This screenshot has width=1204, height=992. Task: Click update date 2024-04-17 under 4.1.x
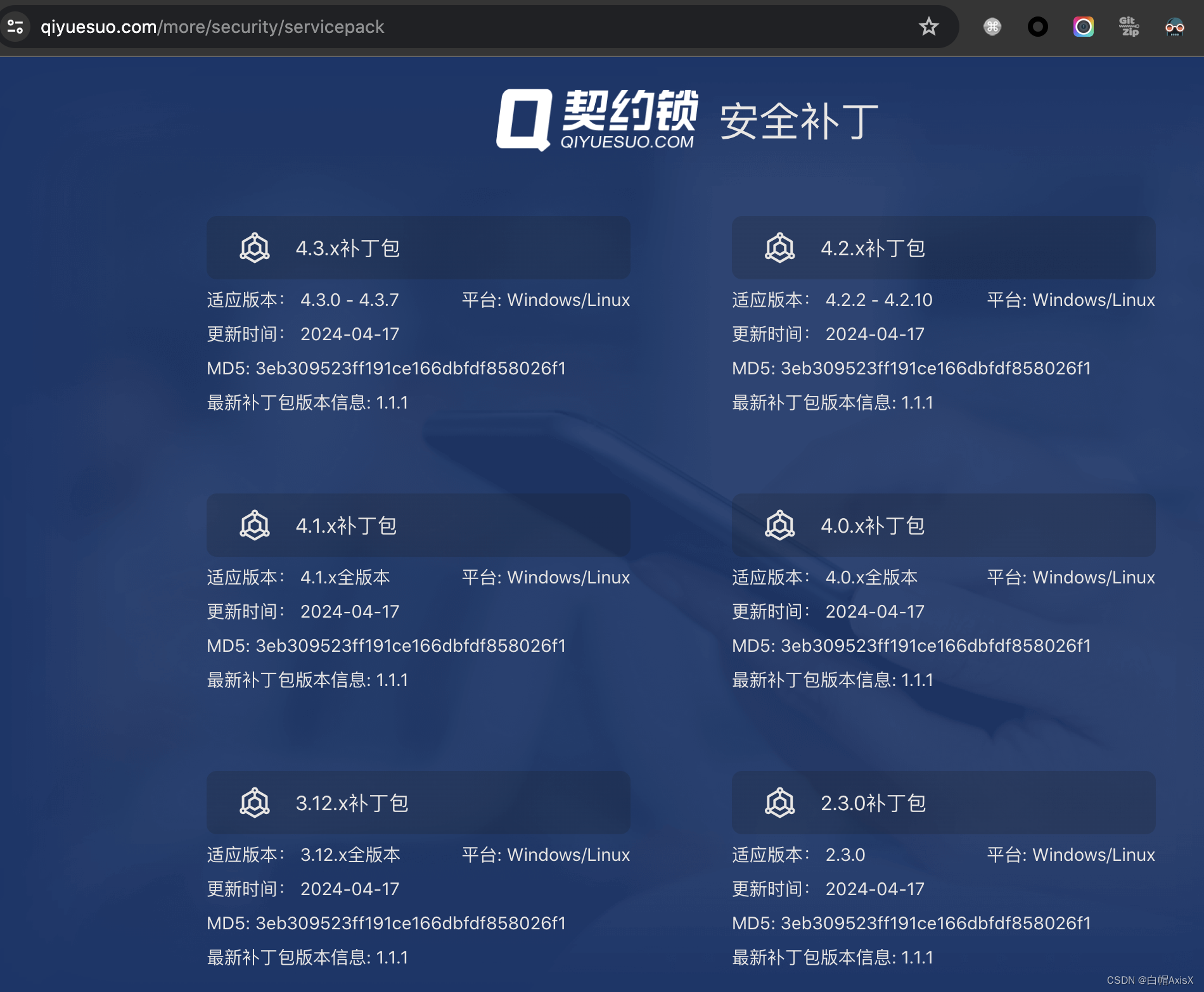(x=350, y=611)
